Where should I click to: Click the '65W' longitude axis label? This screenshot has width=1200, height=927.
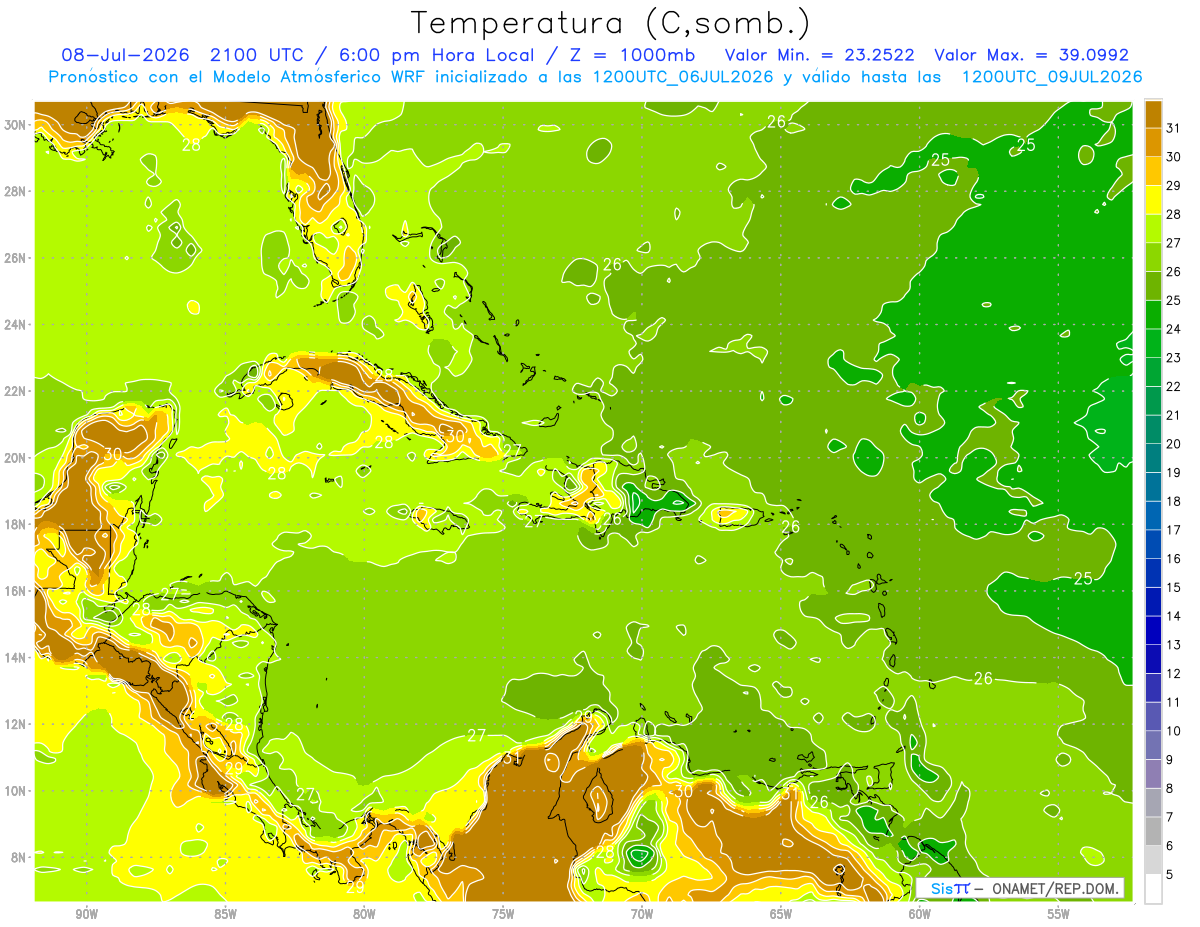(781, 914)
